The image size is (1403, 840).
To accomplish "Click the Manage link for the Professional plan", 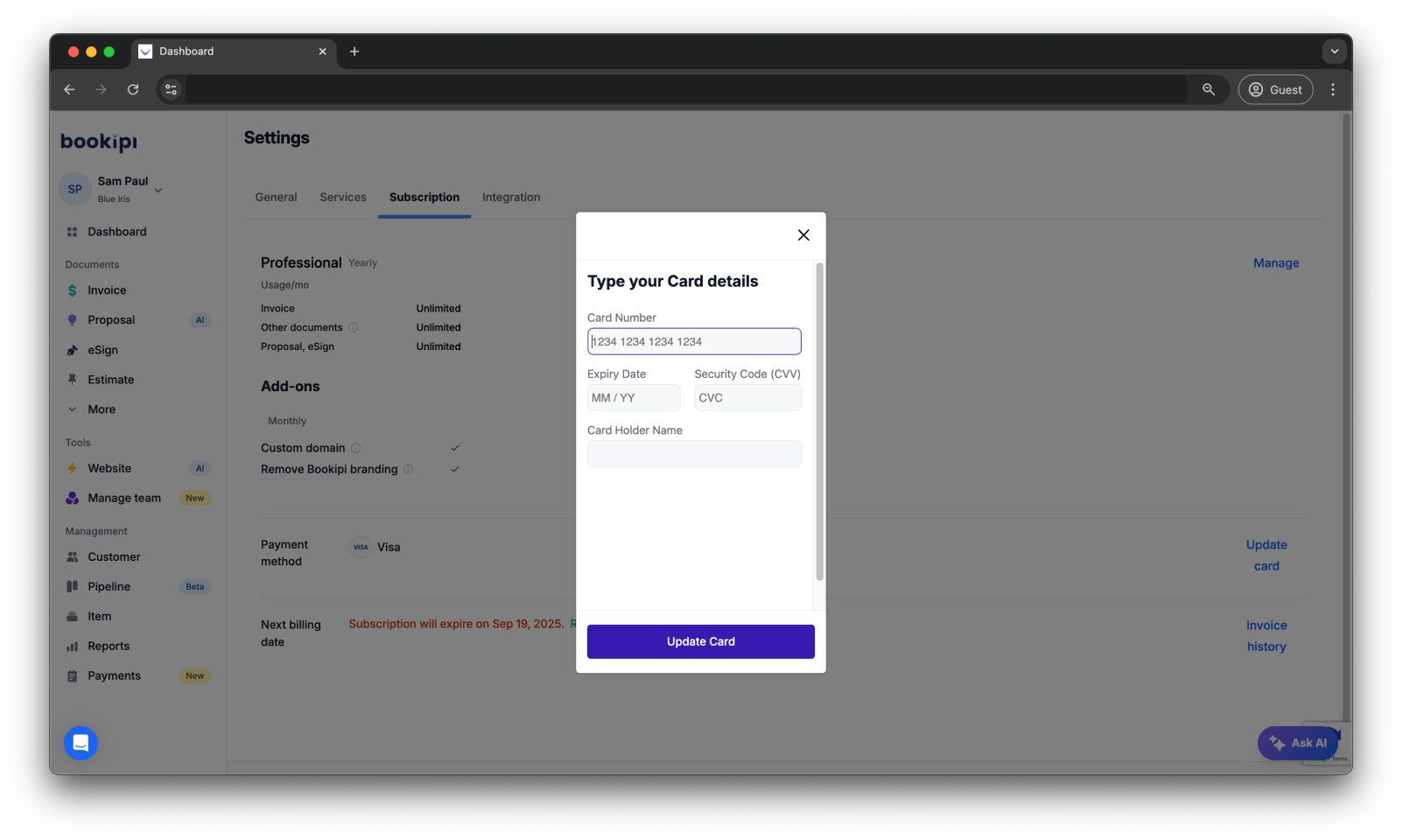I will (1275, 262).
